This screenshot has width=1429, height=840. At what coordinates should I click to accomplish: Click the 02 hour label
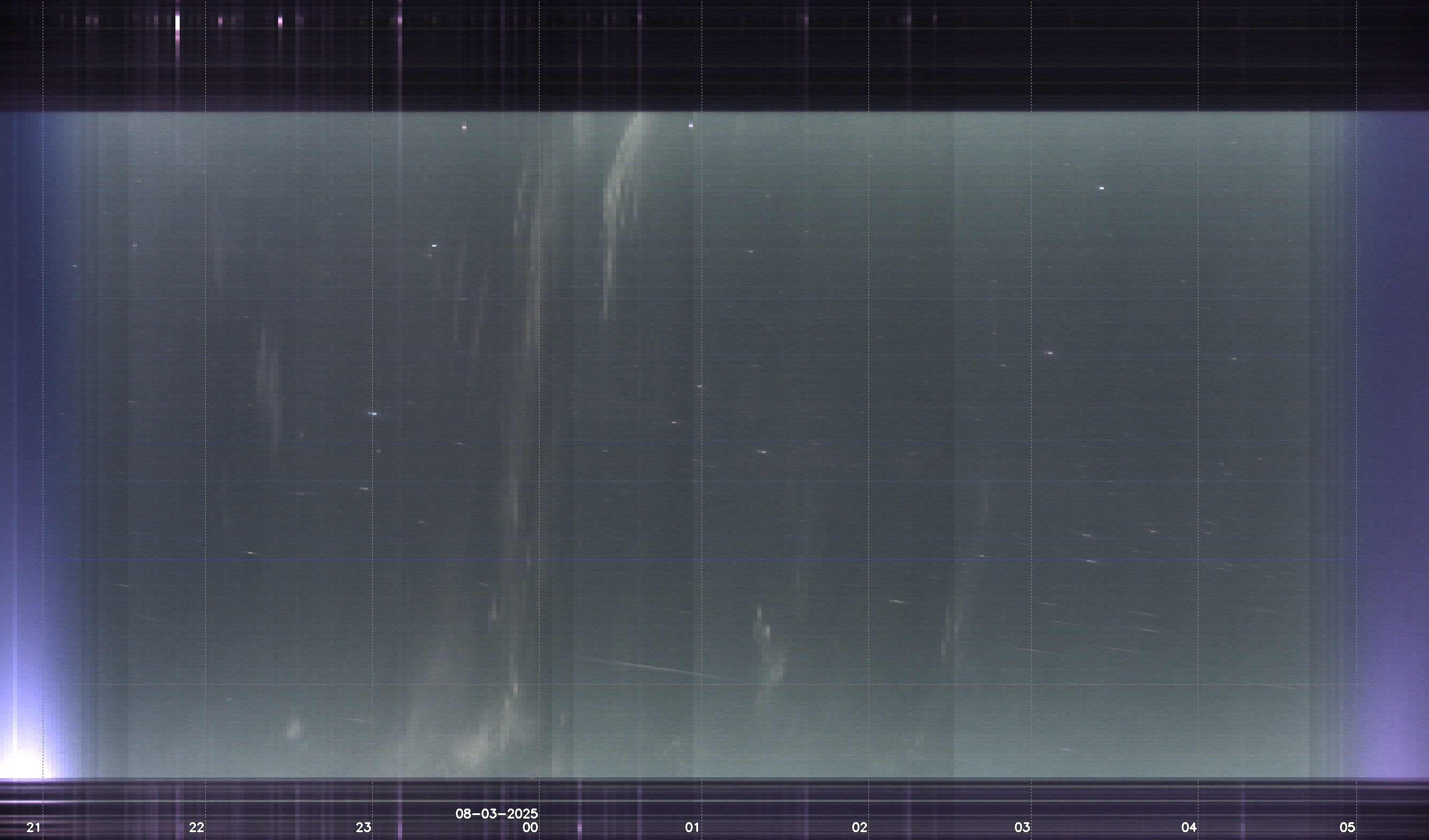(x=860, y=828)
